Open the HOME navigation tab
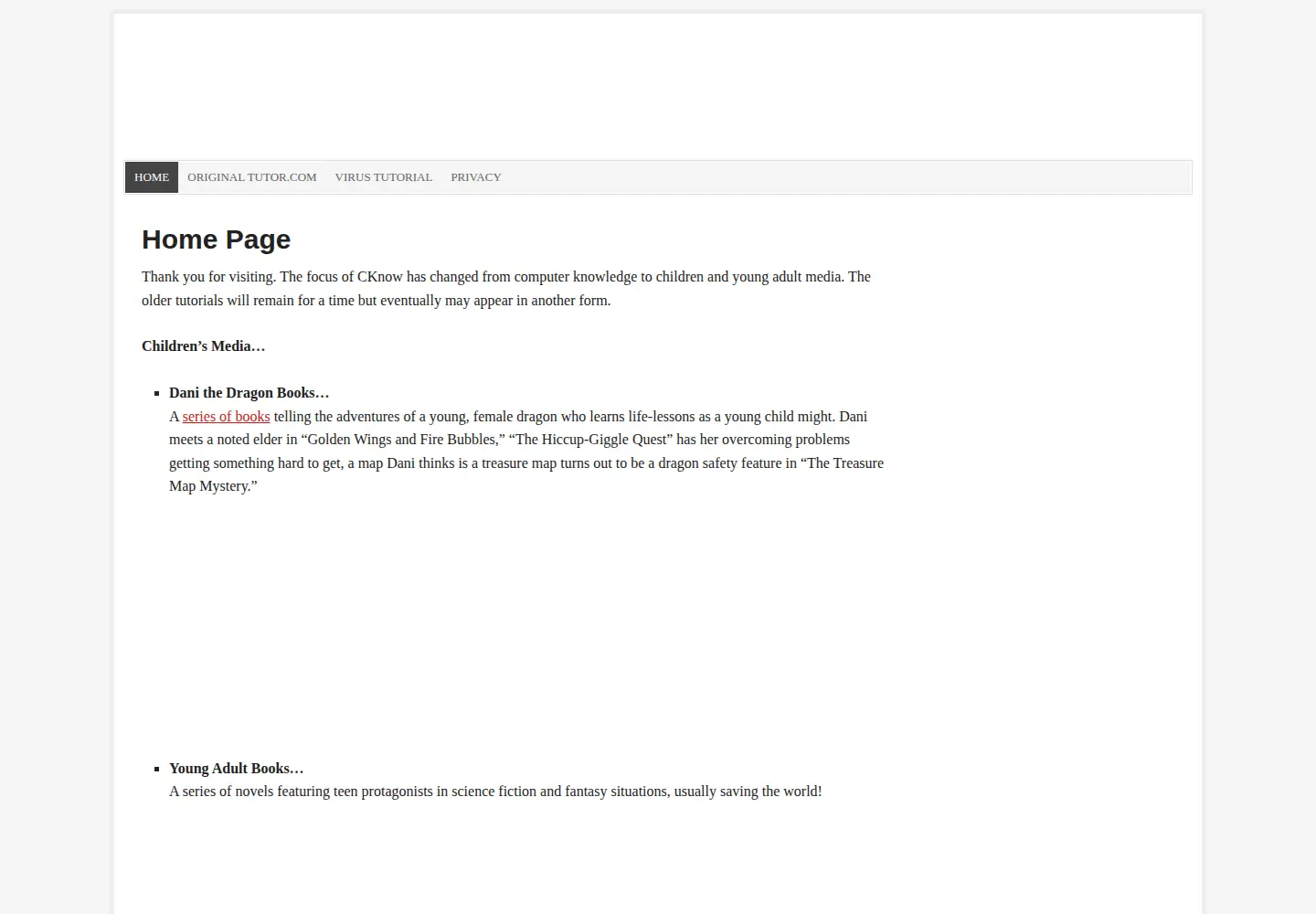The width and height of the screenshot is (1316, 914). 152,177
